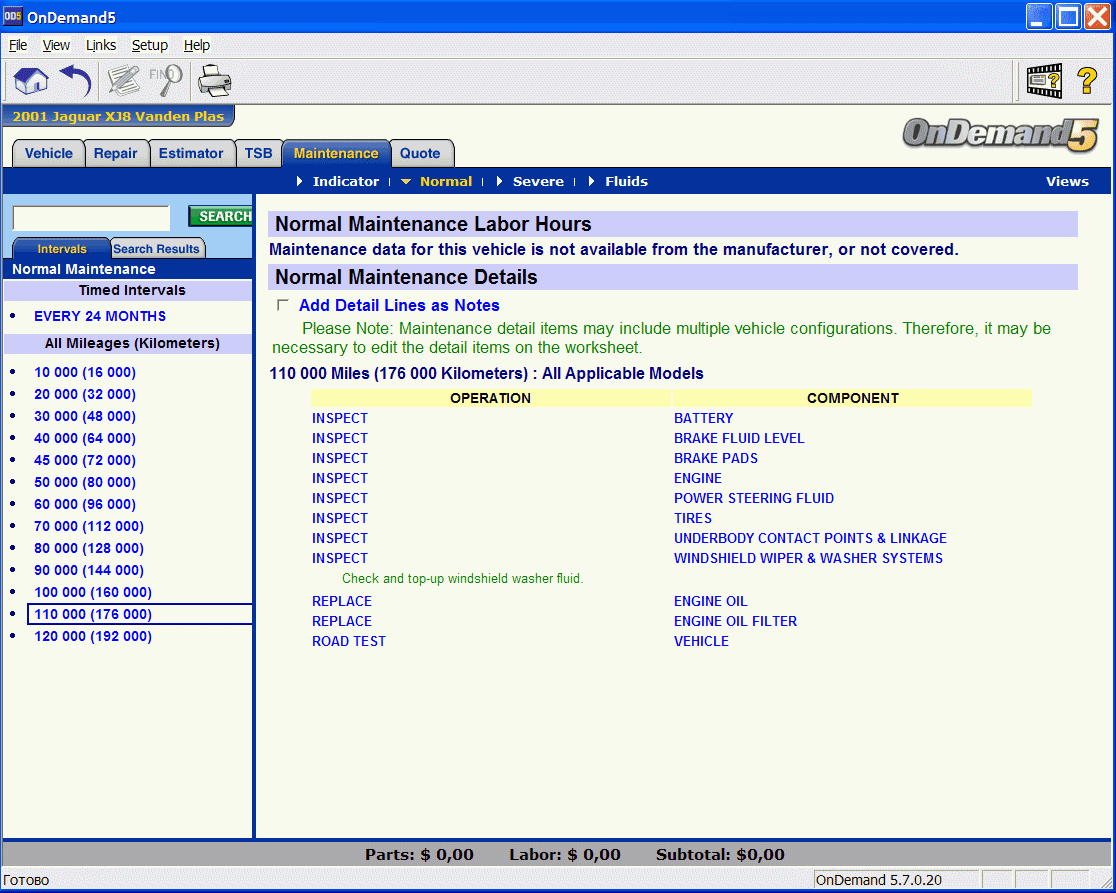This screenshot has height=893, width=1116.
Task: Click the Home toolbar icon
Action: [31, 81]
